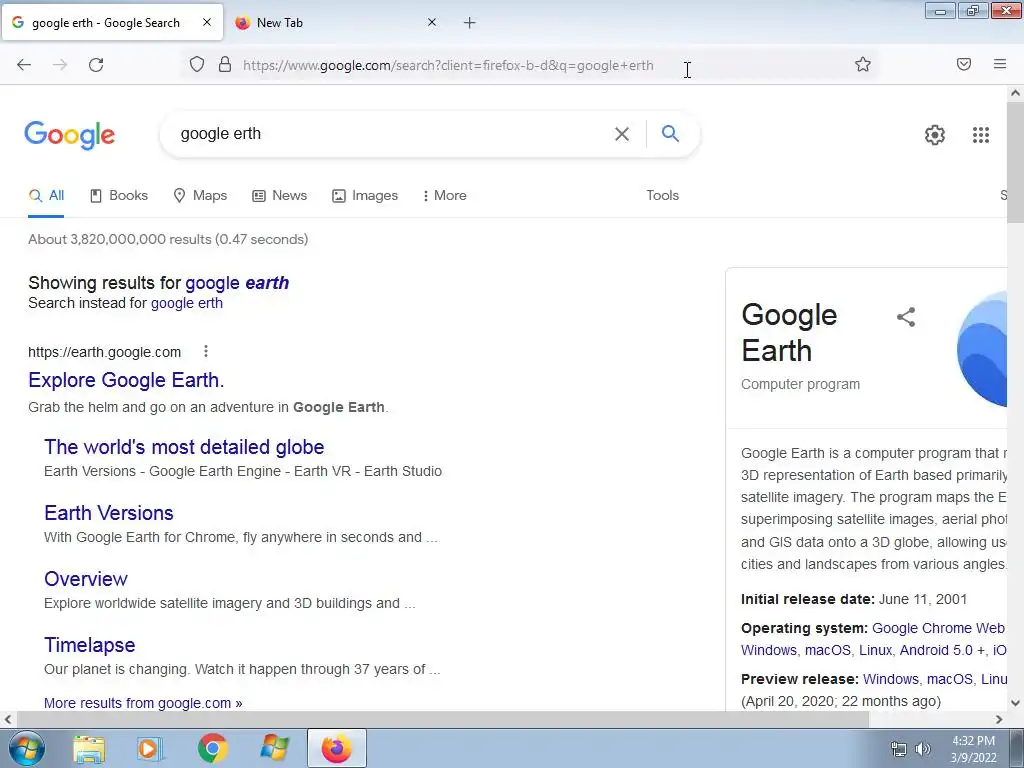Open The world's most detailed globe
This screenshot has width=1024, height=768.
point(184,447)
